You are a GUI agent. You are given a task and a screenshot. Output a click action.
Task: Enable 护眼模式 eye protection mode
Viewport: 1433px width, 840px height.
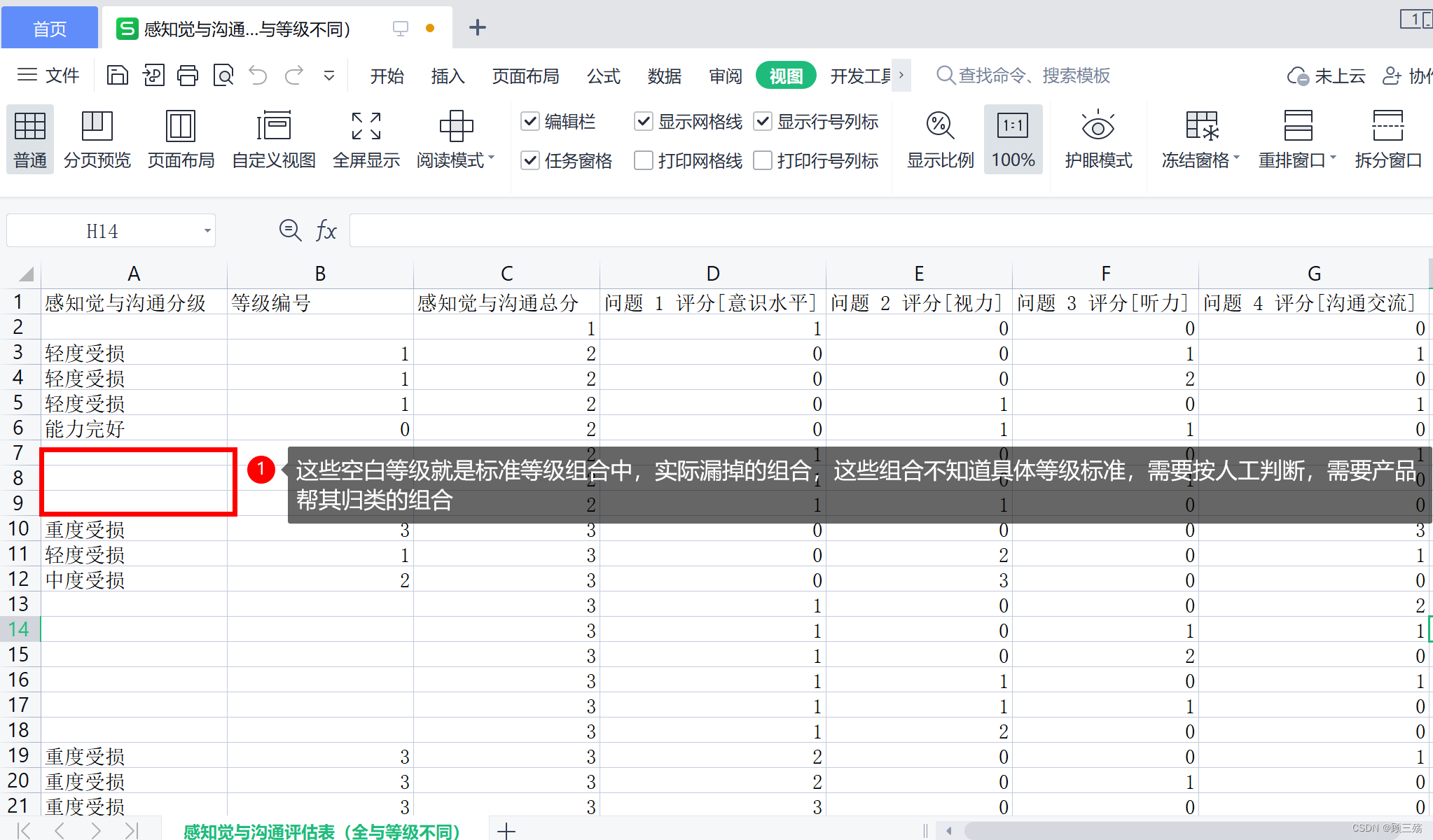click(1098, 140)
